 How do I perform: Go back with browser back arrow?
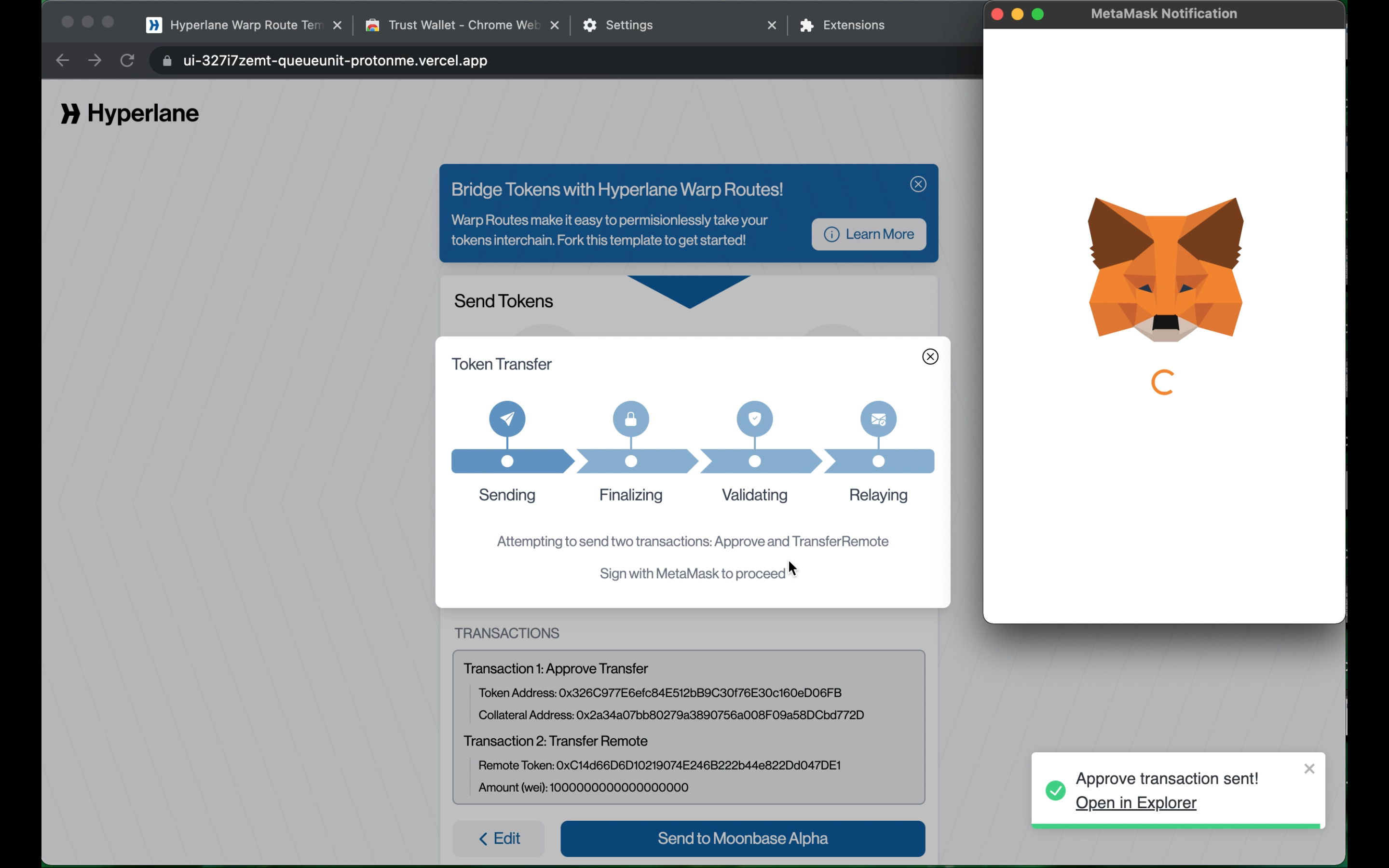(x=63, y=60)
